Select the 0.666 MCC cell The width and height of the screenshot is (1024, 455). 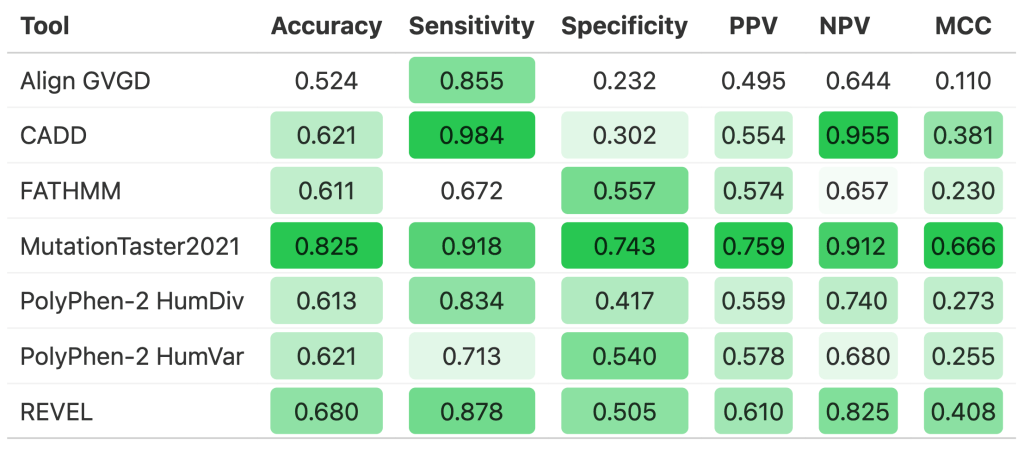(x=963, y=246)
